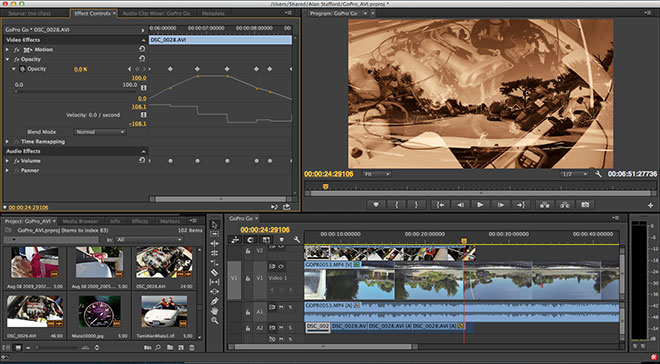Toggle Opacity animation stopwatch

22,69
